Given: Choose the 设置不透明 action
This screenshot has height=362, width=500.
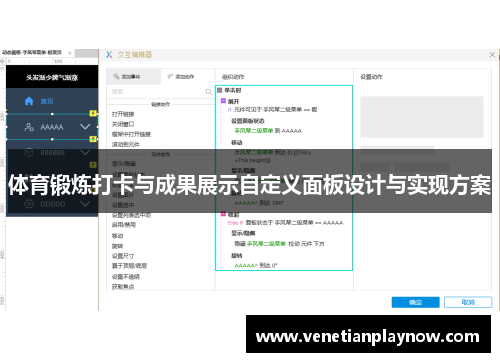Looking at the screenshot, I should coord(126,277).
